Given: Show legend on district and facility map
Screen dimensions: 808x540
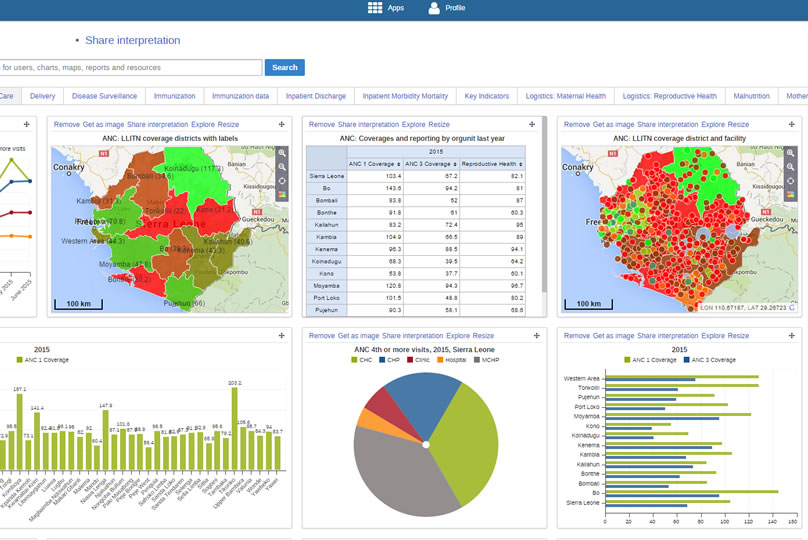Looking at the screenshot, I should (792, 194).
